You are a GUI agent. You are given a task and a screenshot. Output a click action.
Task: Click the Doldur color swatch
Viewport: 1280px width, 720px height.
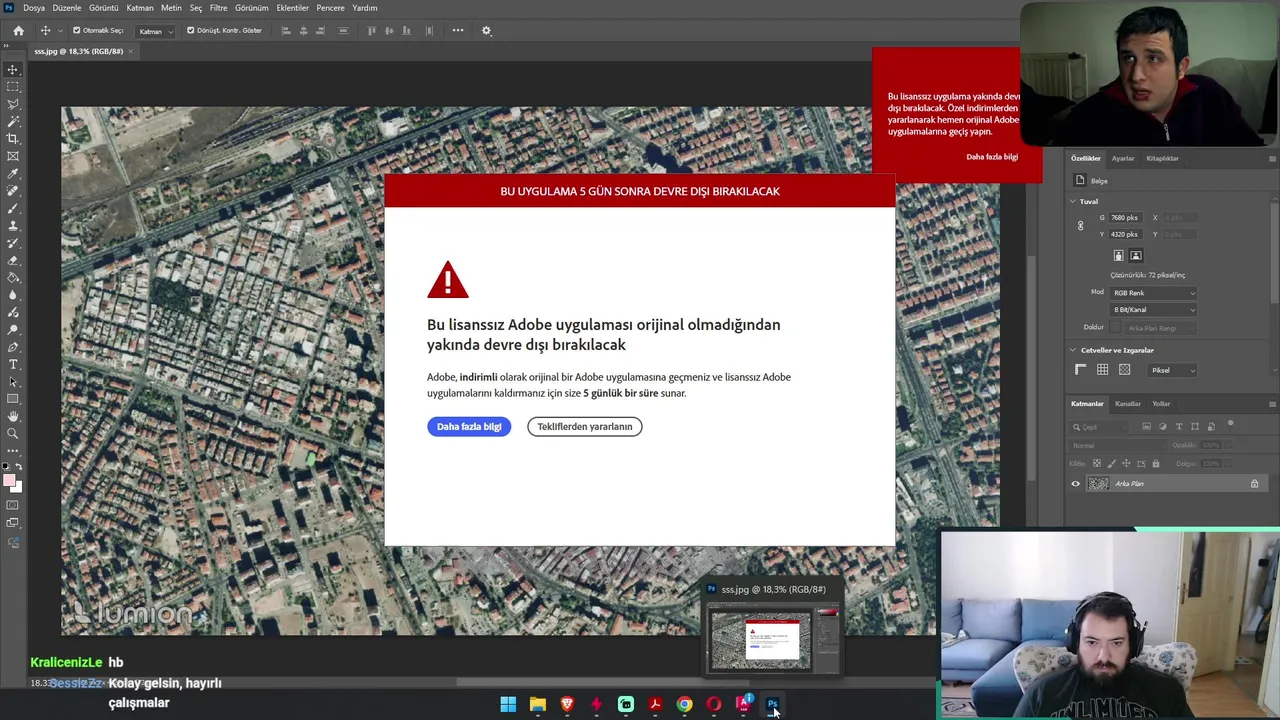pyautogui.click(x=1116, y=328)
